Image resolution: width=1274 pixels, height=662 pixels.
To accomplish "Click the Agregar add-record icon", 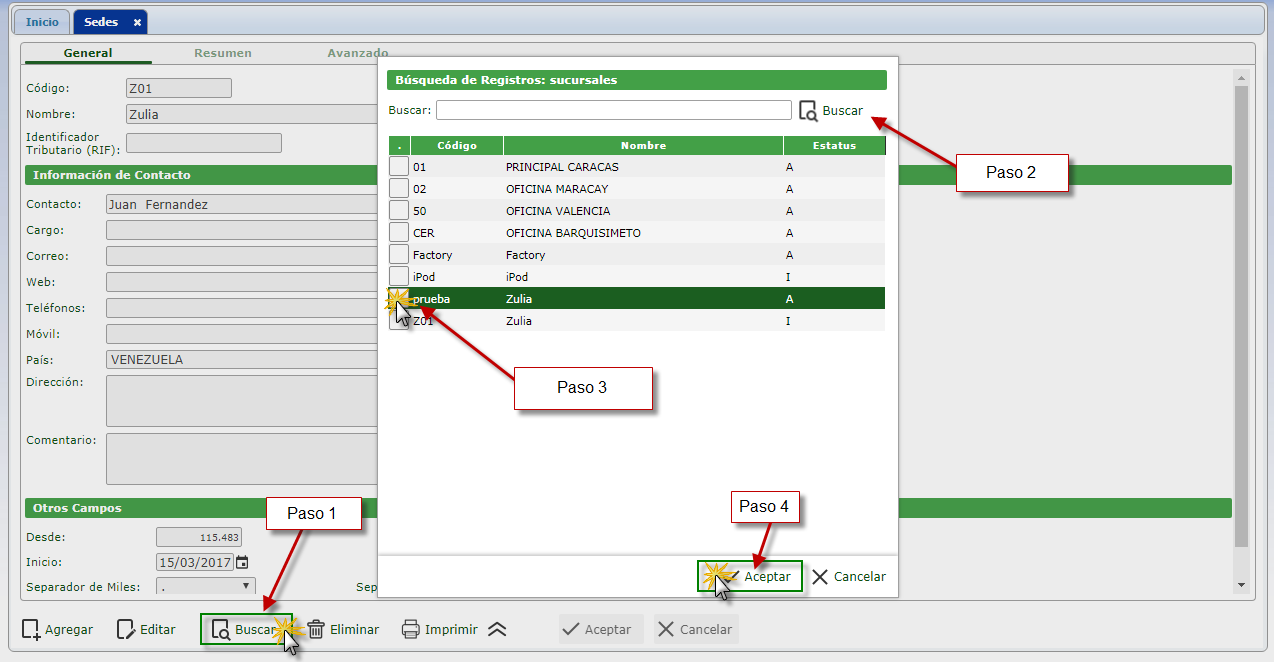I will click(x=31, y=629).
